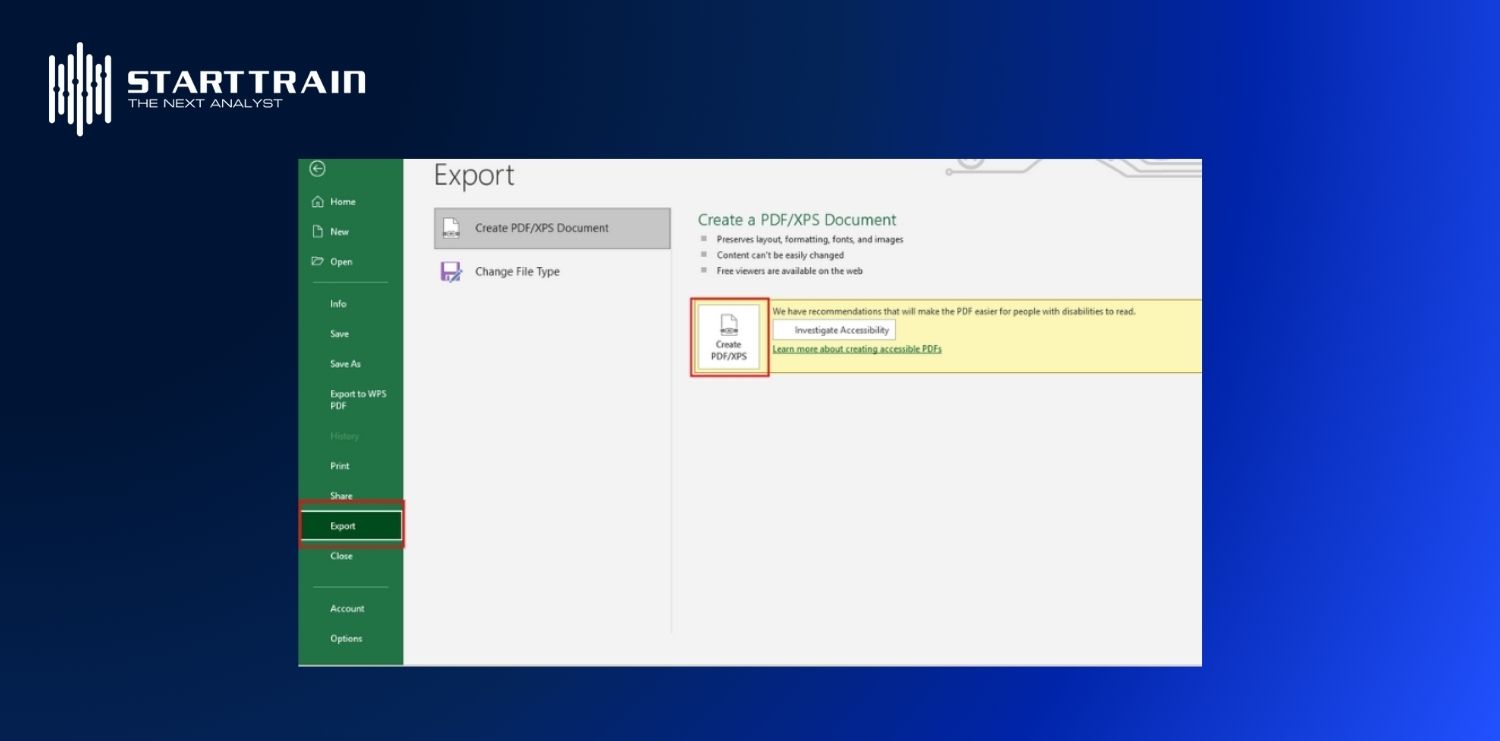Click the StartTrain logo
The width and height of the screenshot is (1500, 741).
pos(207,88)
